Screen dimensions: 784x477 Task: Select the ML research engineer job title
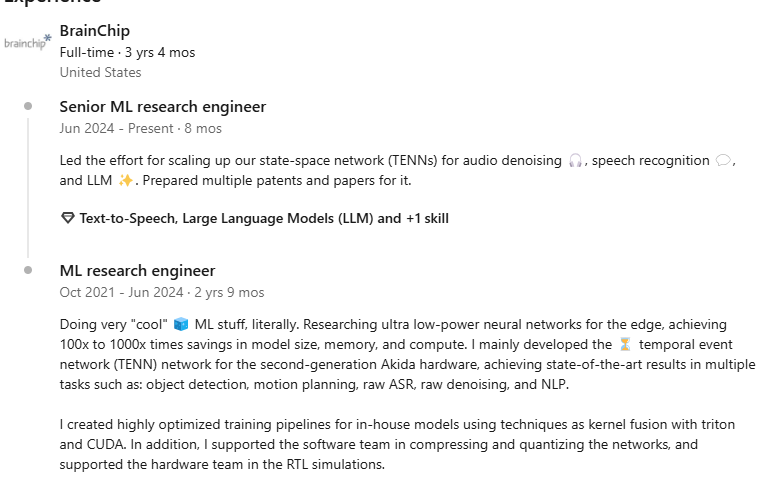(x=137, y=271)
